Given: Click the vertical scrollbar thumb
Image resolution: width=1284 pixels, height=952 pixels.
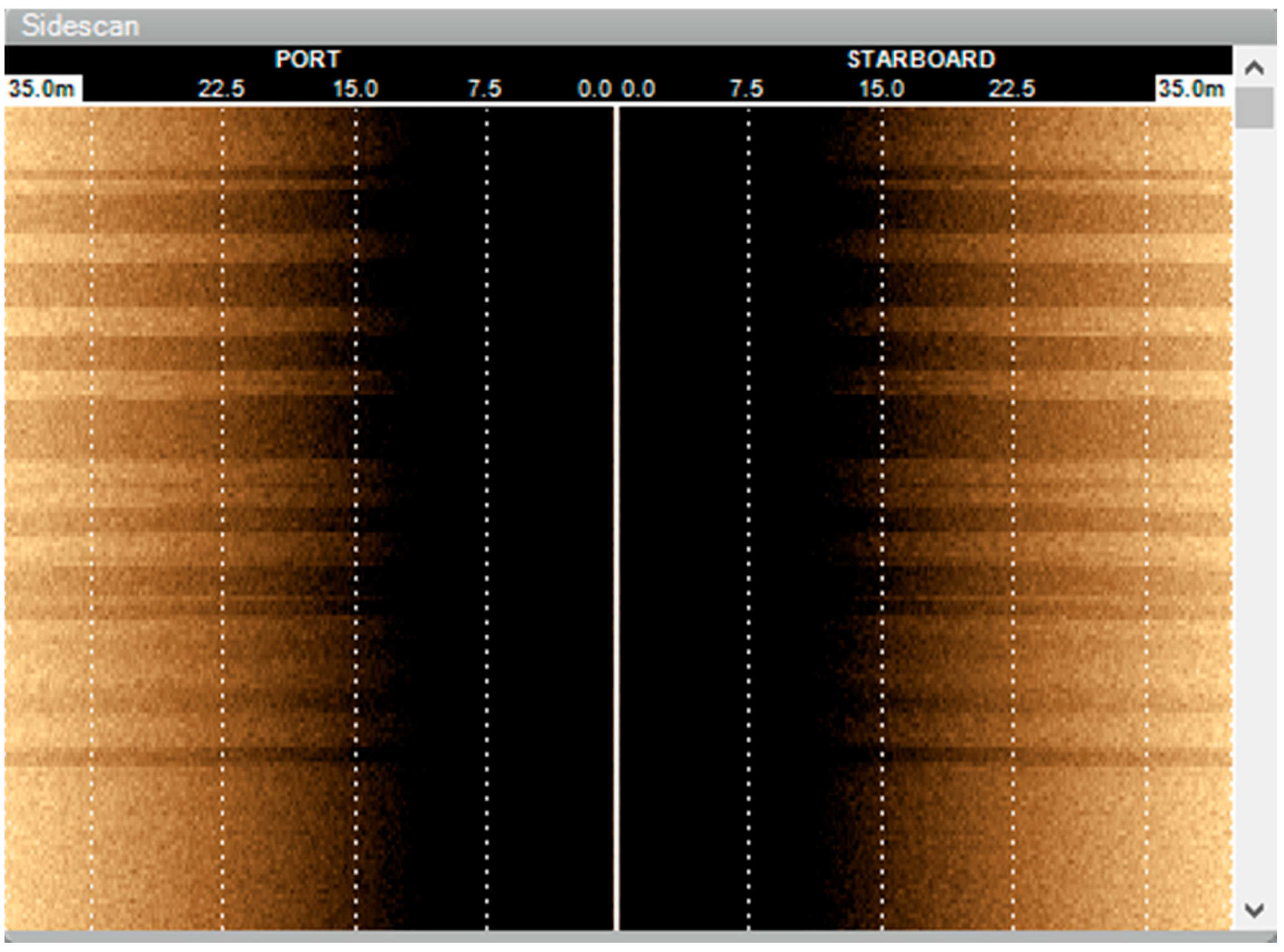Looking at the screenshot, I should (1255, 108).
